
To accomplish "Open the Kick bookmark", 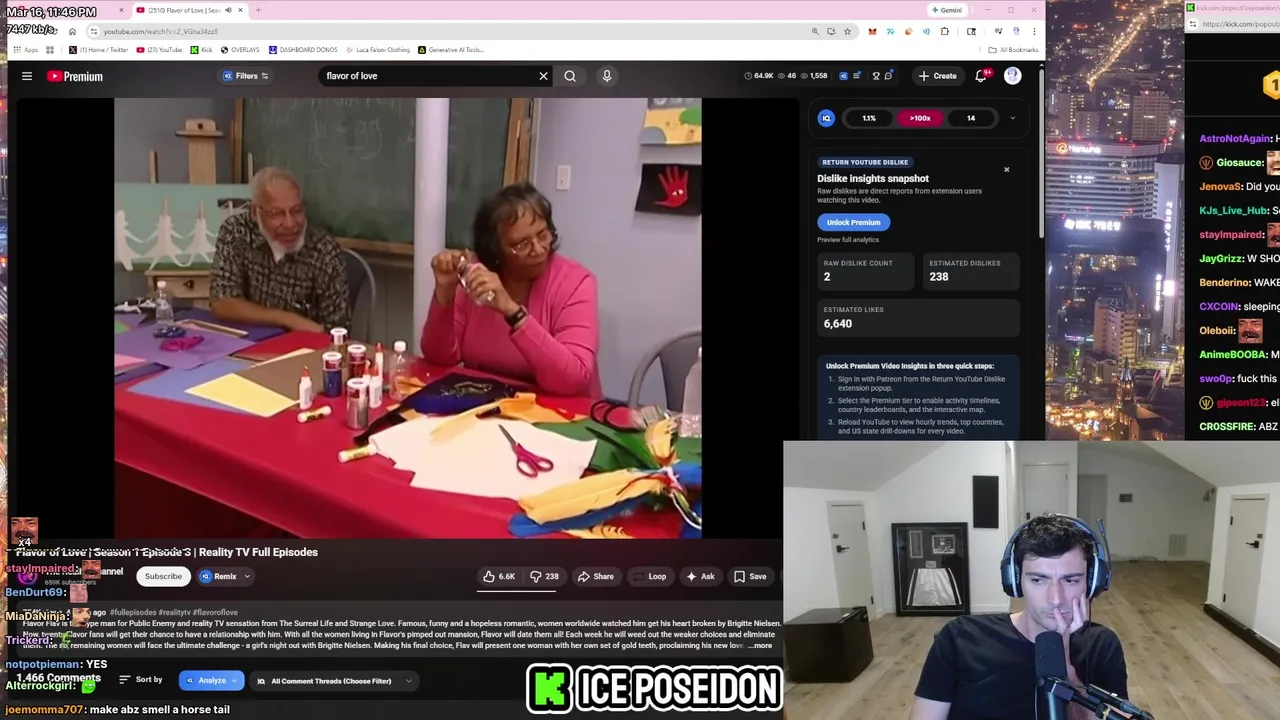I will tap(202, 50).
